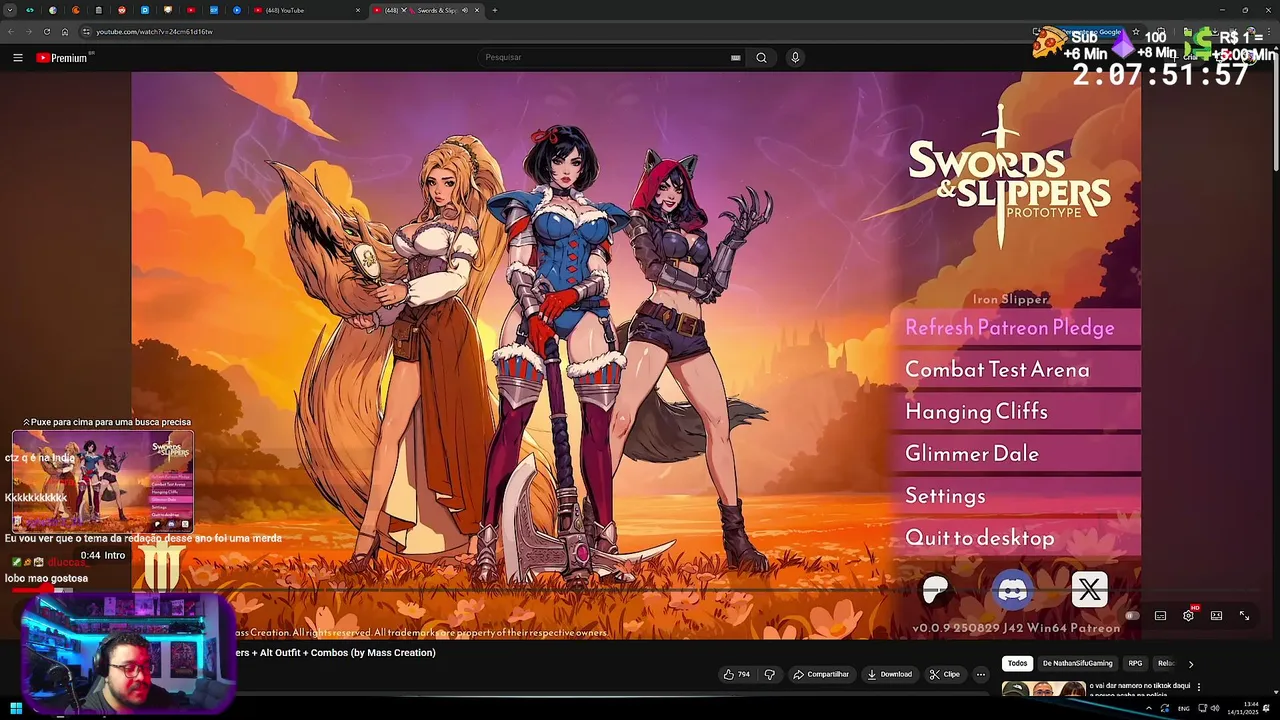Select the Todos filter chip

tap(1017, 663)
